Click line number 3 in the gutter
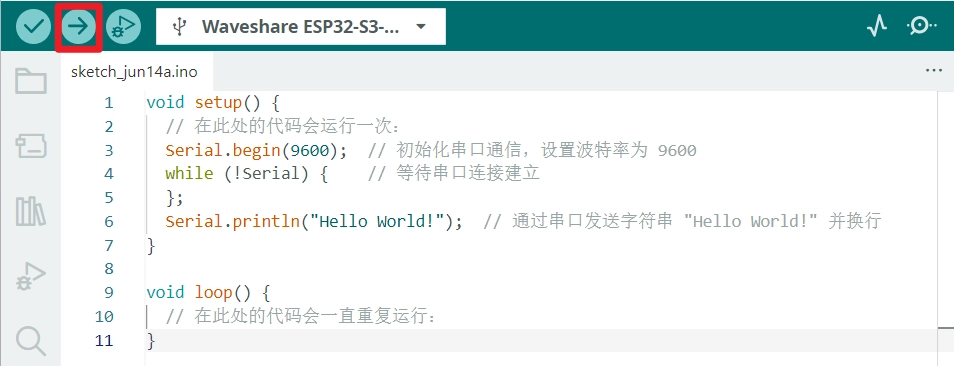This screenshot has height=366, width=954. (108, 150)
